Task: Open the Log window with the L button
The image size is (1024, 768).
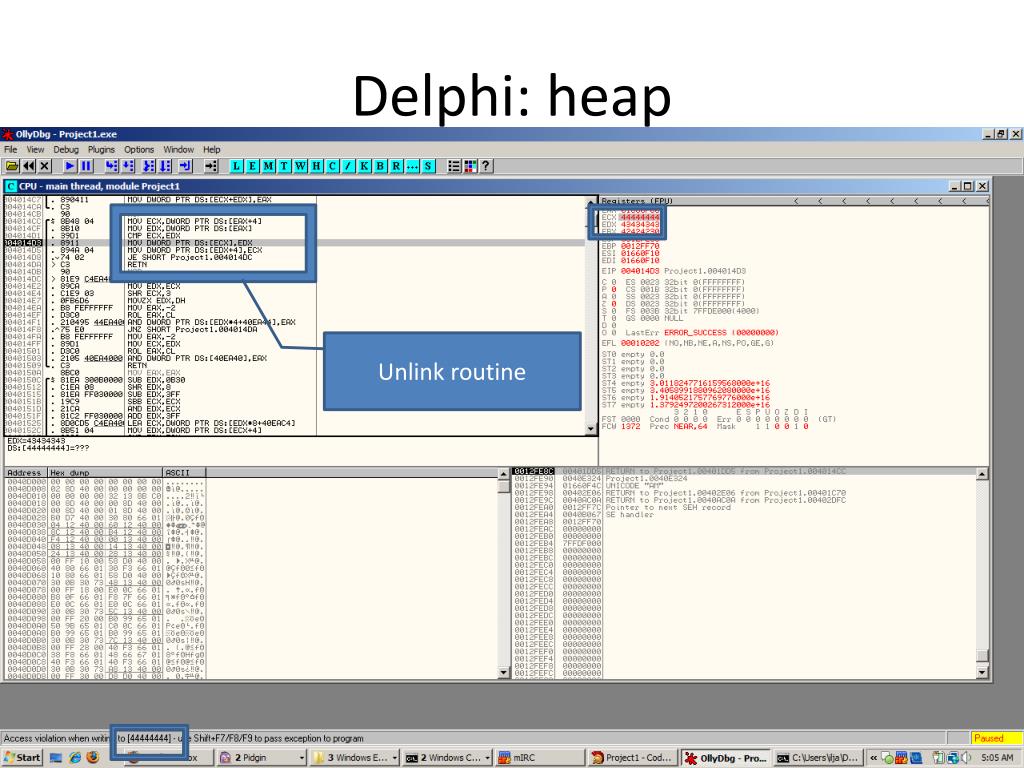Action: click(x=236, y=166)
